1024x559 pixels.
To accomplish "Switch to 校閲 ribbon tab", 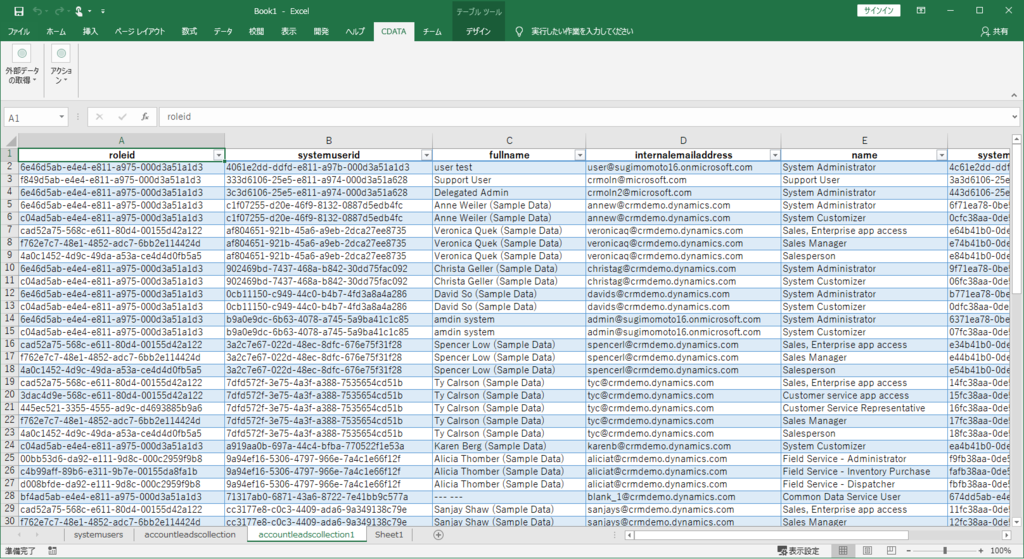I will 257,31.
